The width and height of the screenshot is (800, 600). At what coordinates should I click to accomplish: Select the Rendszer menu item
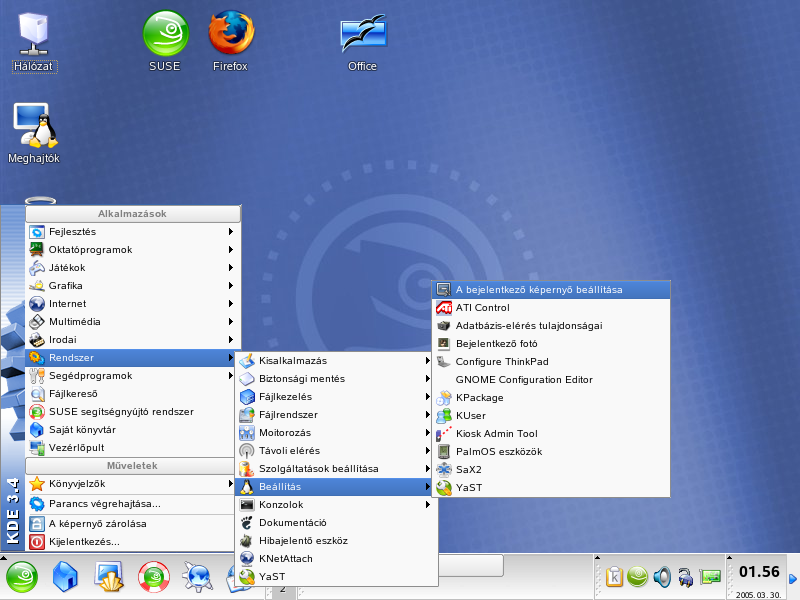click(x=130, y=358)
